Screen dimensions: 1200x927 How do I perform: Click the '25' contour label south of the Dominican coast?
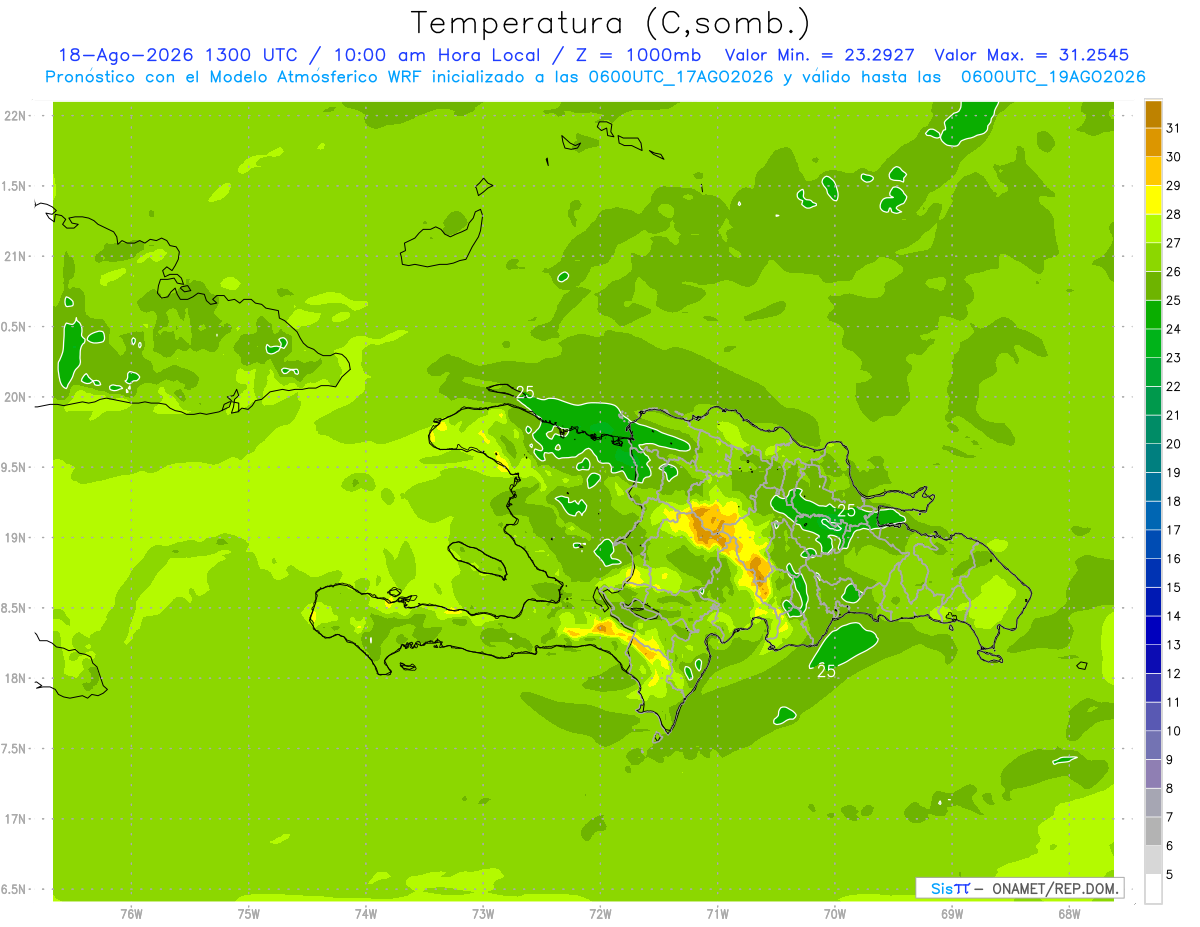(x=826, y=671)
